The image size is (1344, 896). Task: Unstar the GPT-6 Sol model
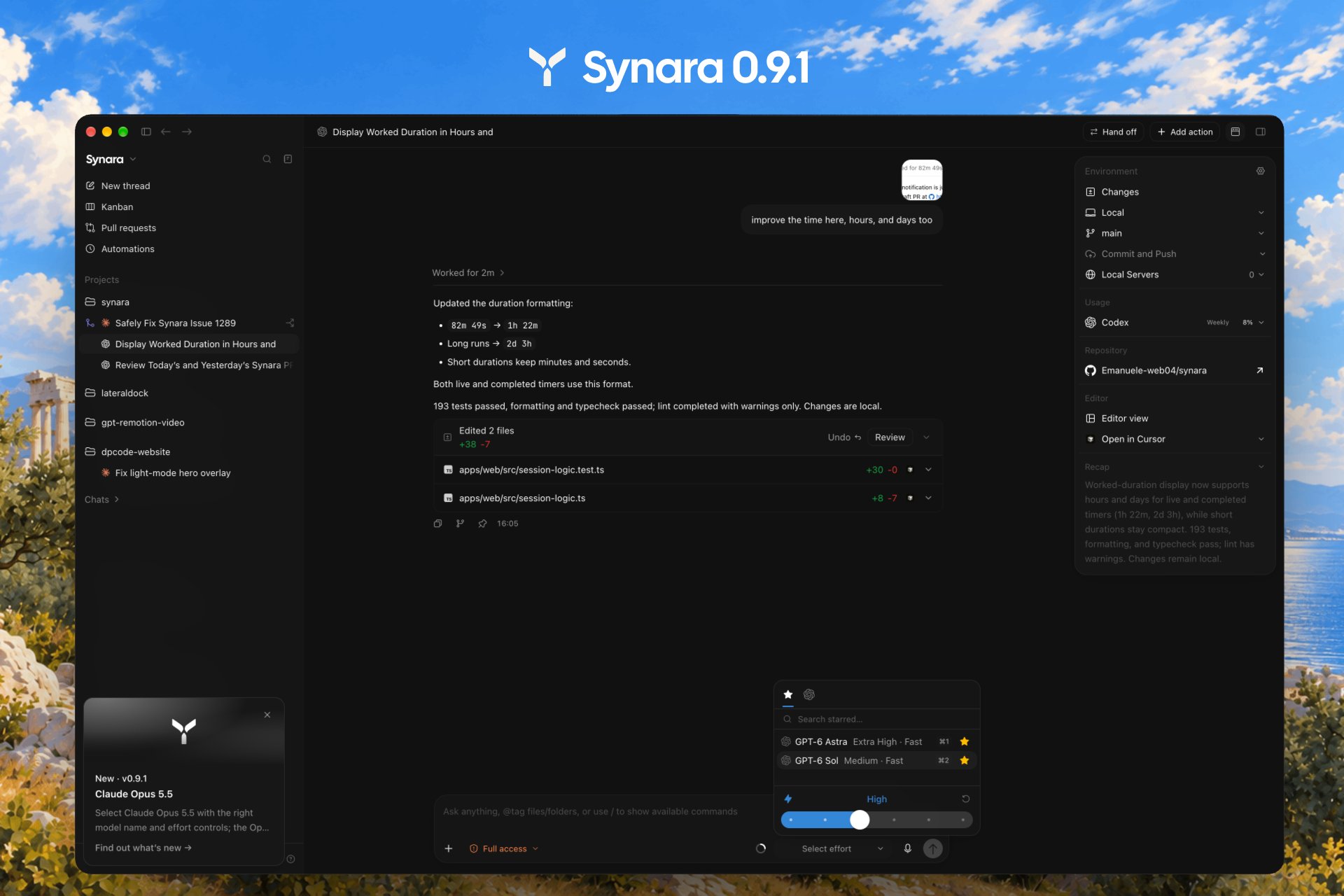click(x=965, y=760)
